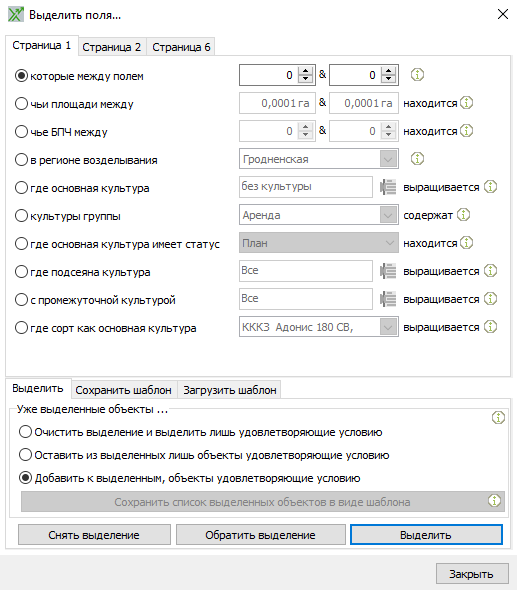Select 'где основная культура имеет статус' option

point(21,243)
